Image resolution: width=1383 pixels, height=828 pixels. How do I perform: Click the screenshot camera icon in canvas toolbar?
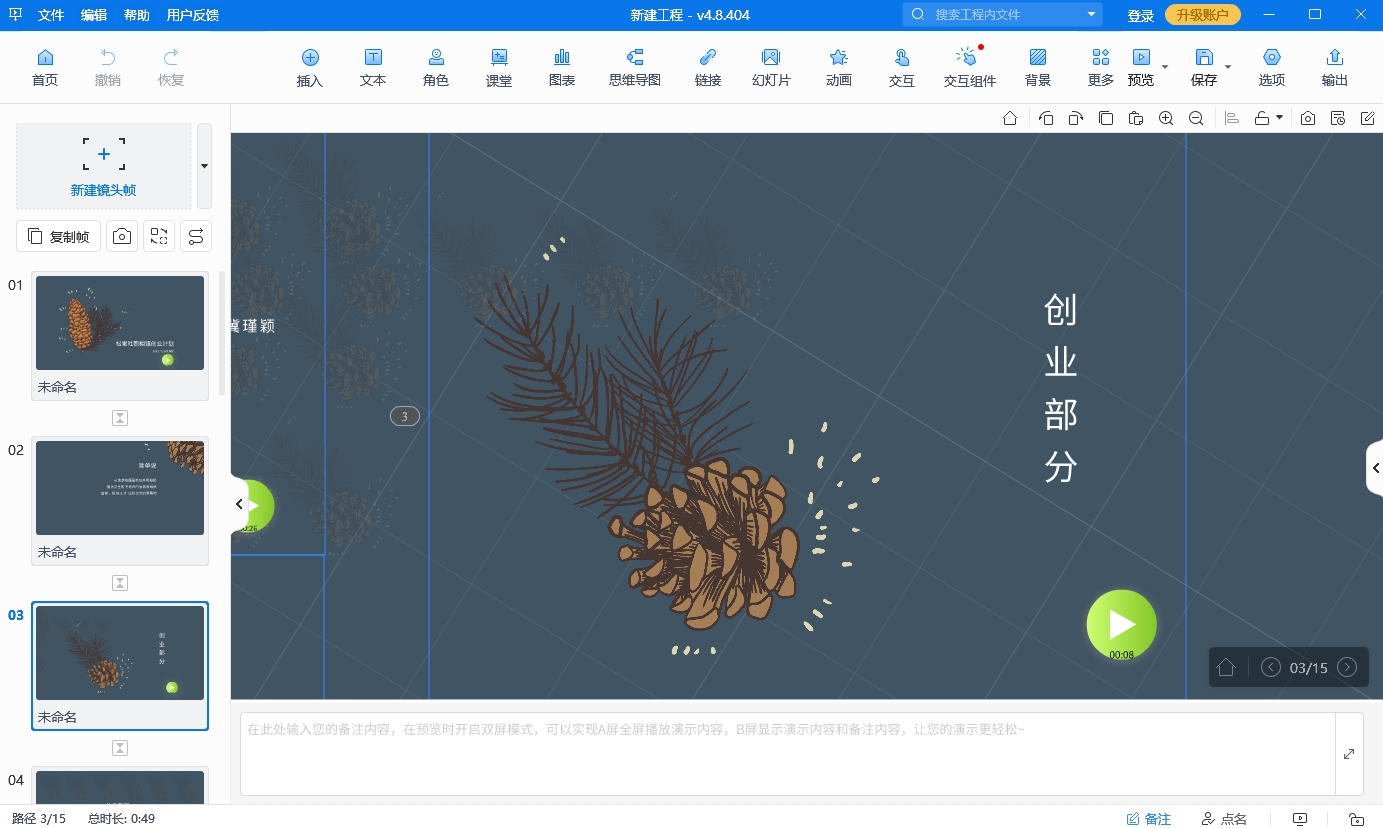click(1308, 118)
